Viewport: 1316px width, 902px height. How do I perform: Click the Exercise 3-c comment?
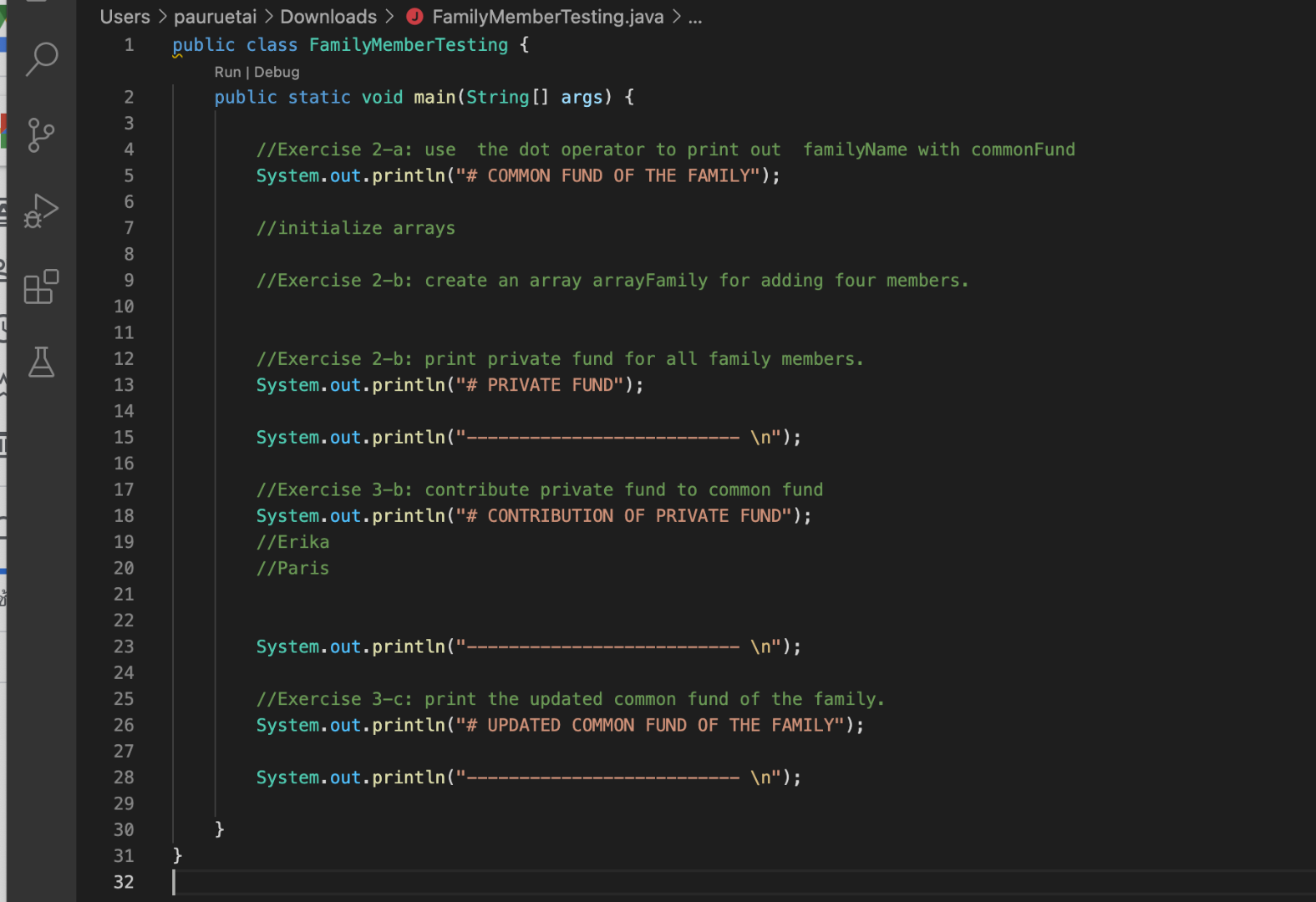coord(571,699)
